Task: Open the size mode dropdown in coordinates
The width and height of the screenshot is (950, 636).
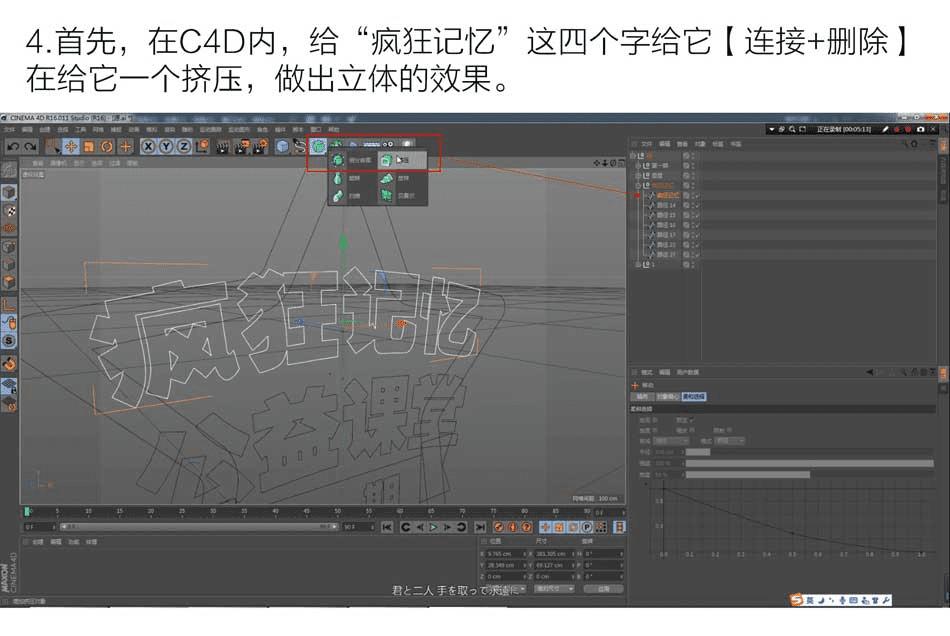Action: (554, 589)
